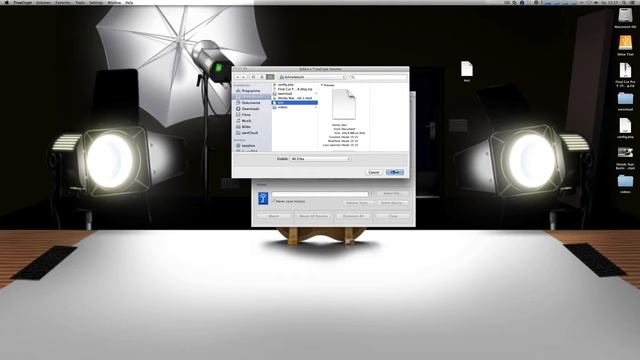Viewport: 640px width, 360px height.
Task: Click the Mount button in TrueCrypt
Action: [x=273, y=216]
